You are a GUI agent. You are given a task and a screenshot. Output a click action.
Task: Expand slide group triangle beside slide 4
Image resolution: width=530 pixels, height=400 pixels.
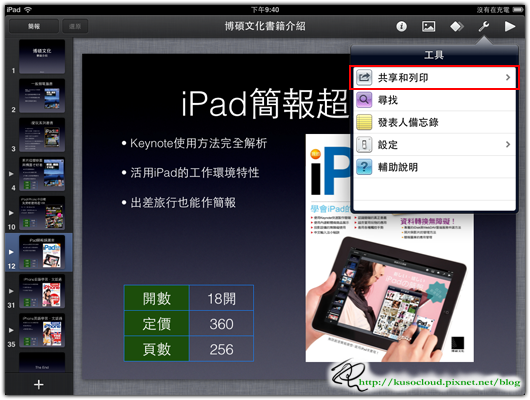11,174
